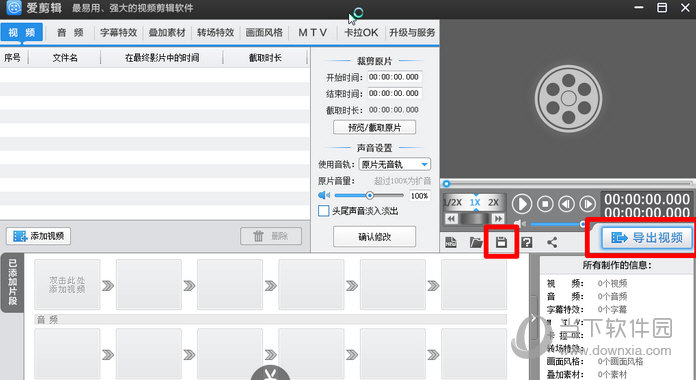
Task: Open a project with the folder icon
Action: point(476,242)
